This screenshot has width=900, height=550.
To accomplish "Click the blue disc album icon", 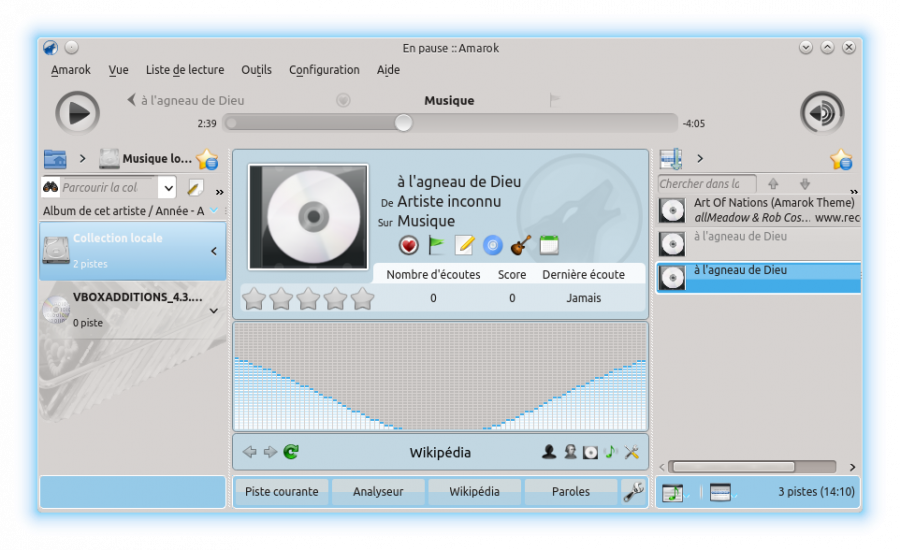I will pos(492,246).
